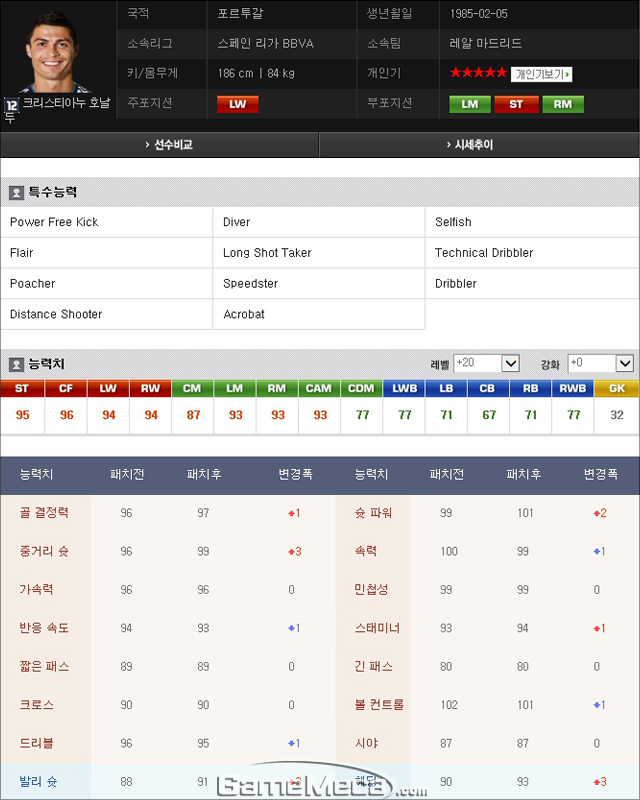Click the 능력치 section header icon

click(16, 364)
